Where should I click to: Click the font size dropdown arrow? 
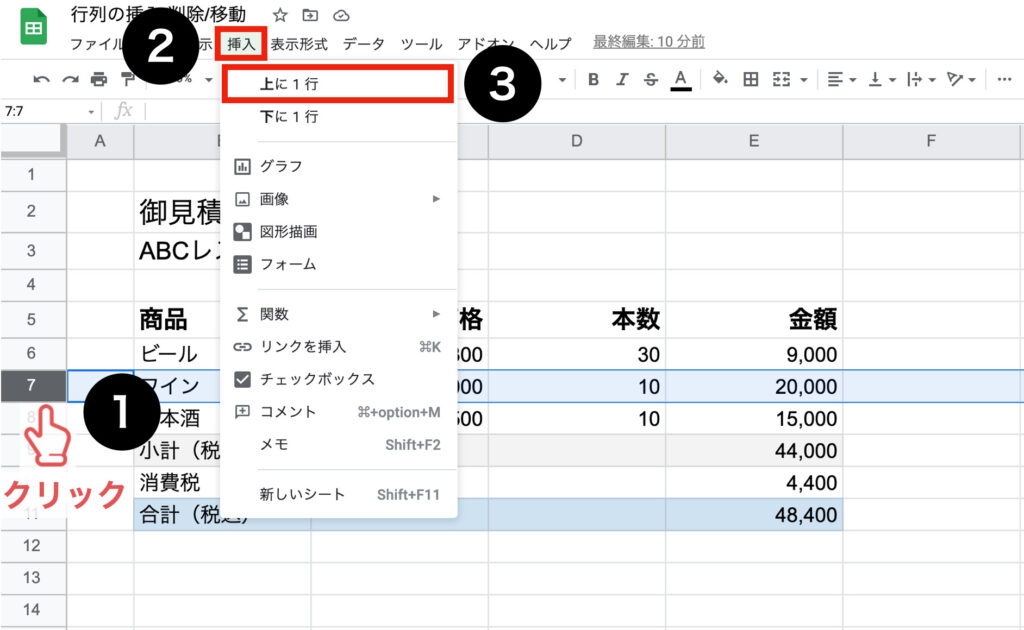561,80
